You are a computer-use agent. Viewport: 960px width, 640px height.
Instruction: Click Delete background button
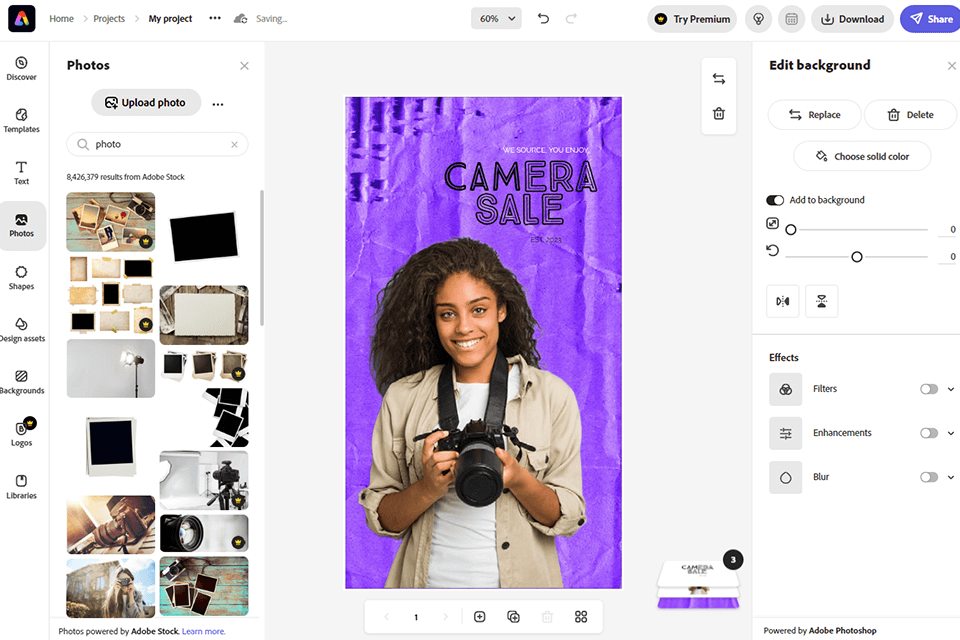[910, 115]
